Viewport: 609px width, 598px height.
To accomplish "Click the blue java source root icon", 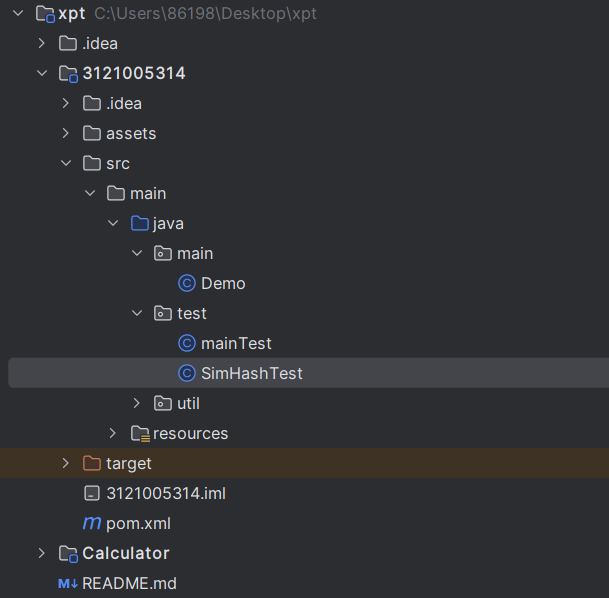I will click(x=140, y=223).
